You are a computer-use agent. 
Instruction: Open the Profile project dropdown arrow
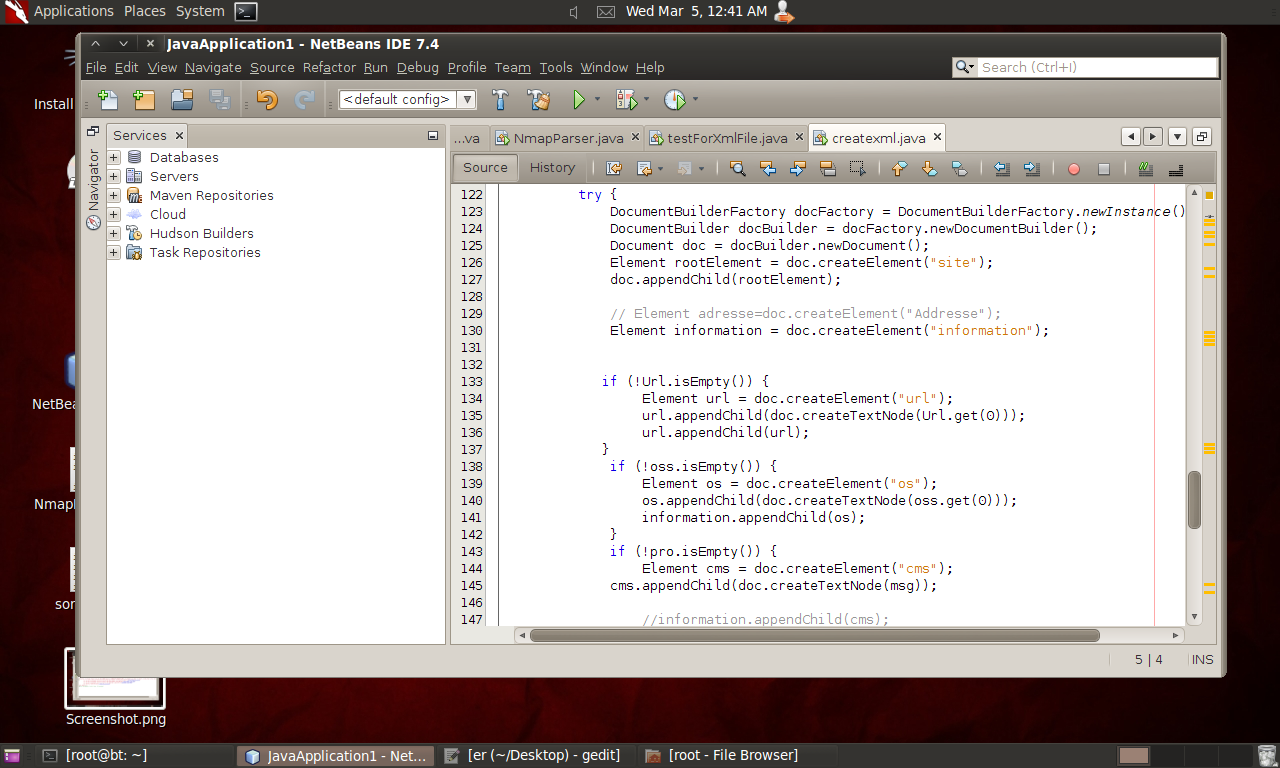[695, 100]
